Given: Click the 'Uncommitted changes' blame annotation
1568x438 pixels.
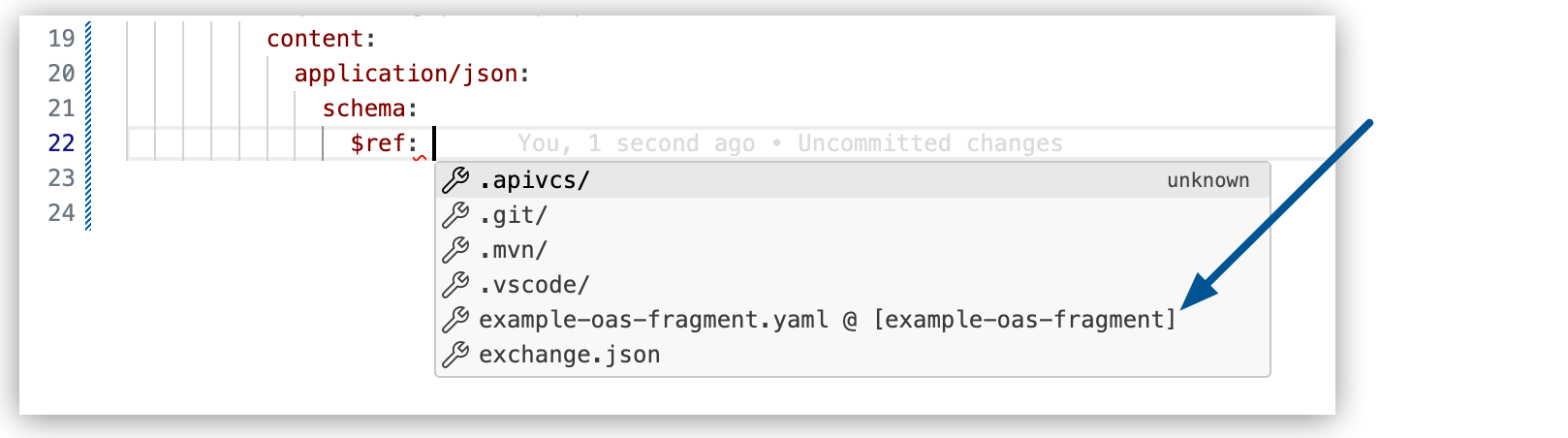Looking at the screenshot, I should (929, 143).
